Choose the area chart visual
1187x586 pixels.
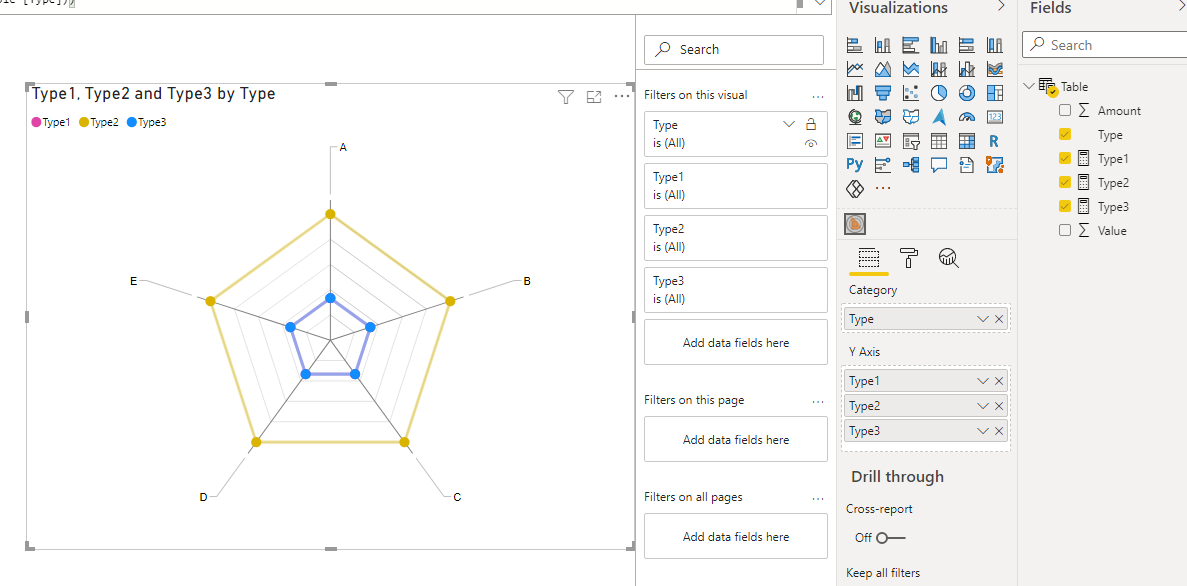[x=883, y=70]
